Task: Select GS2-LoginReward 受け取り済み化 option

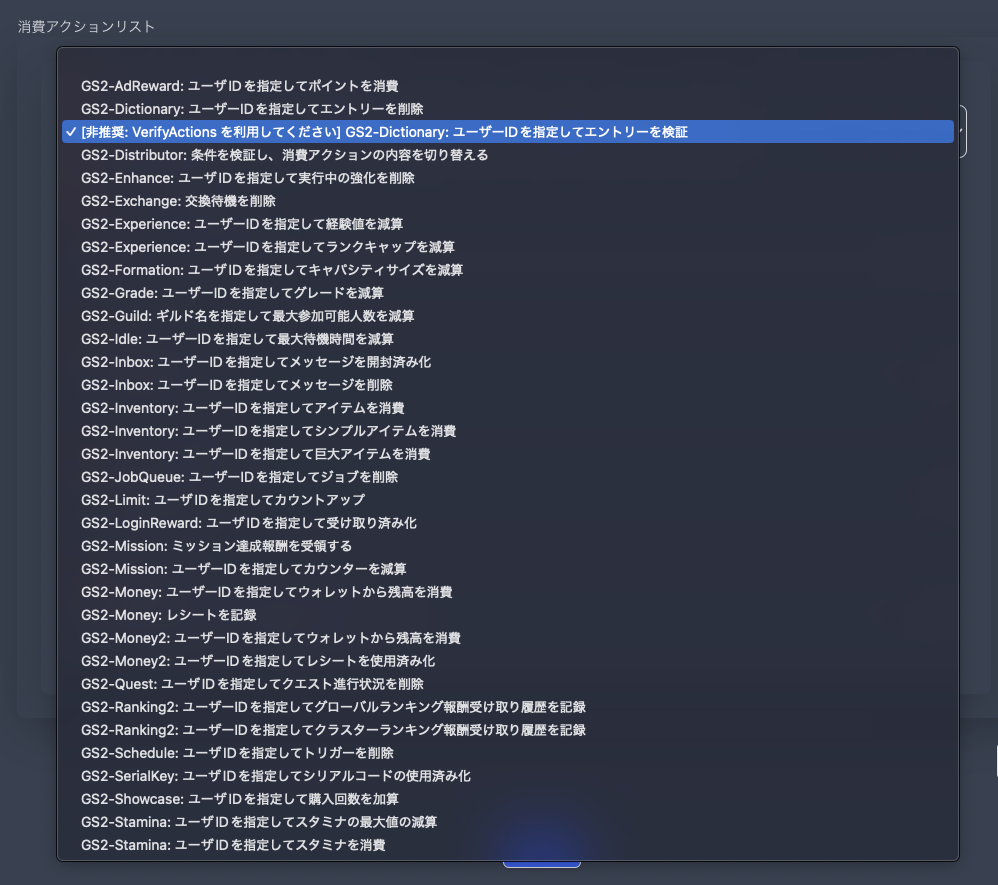Action: coord(507,523)
